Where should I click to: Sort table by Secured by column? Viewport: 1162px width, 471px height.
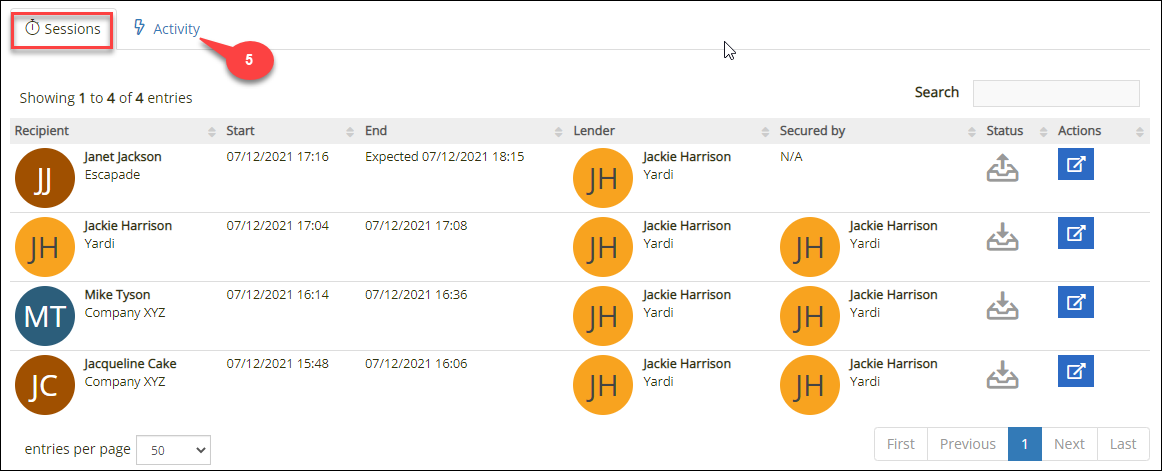click(x=812, y=131)
